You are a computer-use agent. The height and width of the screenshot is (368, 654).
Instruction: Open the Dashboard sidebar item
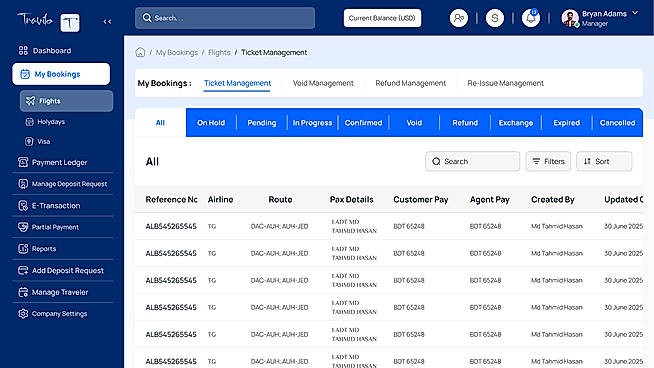pyautogui.click(x=45, y=50)
